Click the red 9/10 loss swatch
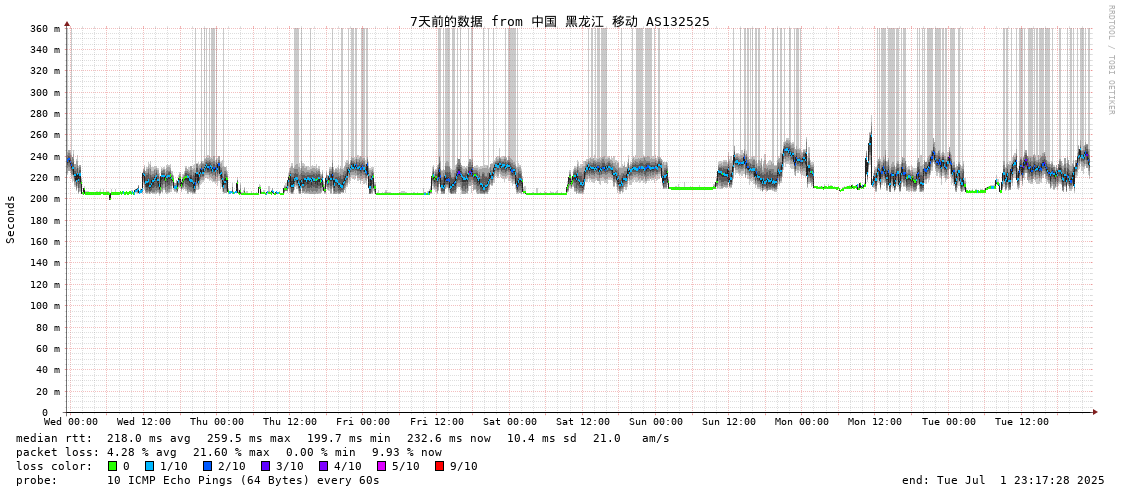Screen dimensions: 1121x494 point(440,466)
